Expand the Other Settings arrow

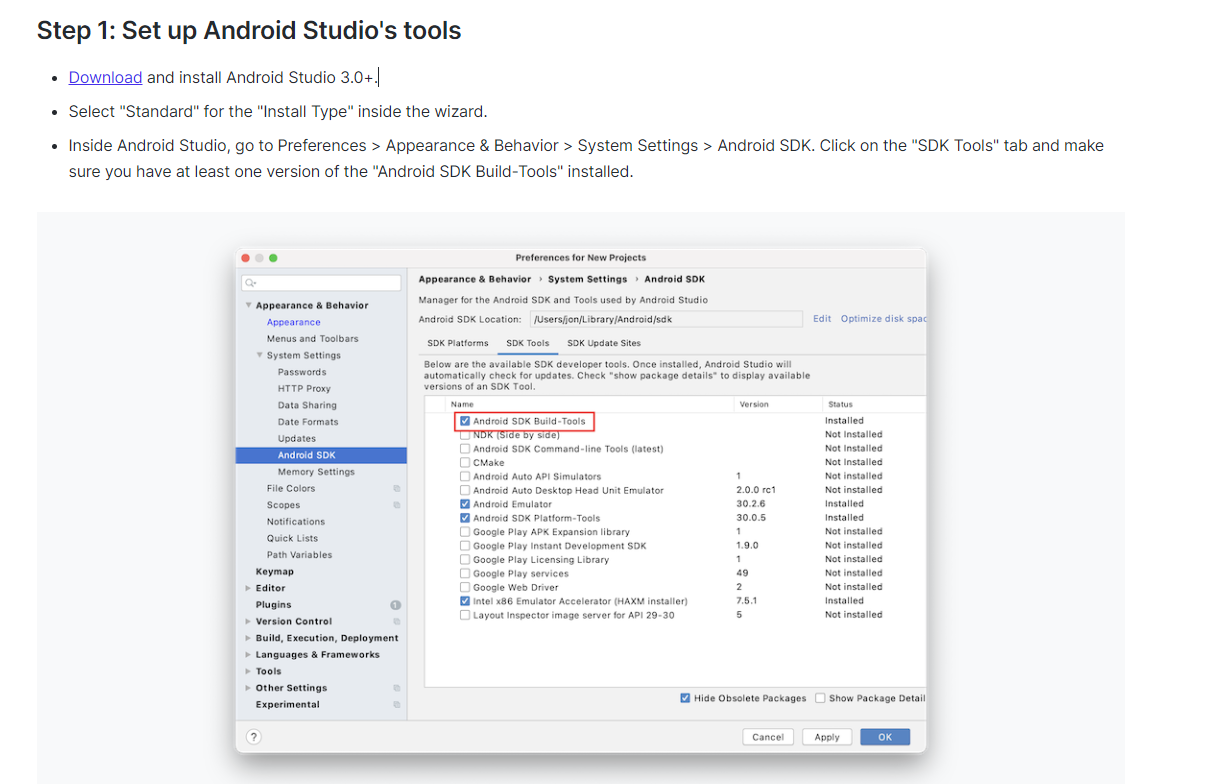[x=249, y=688]
